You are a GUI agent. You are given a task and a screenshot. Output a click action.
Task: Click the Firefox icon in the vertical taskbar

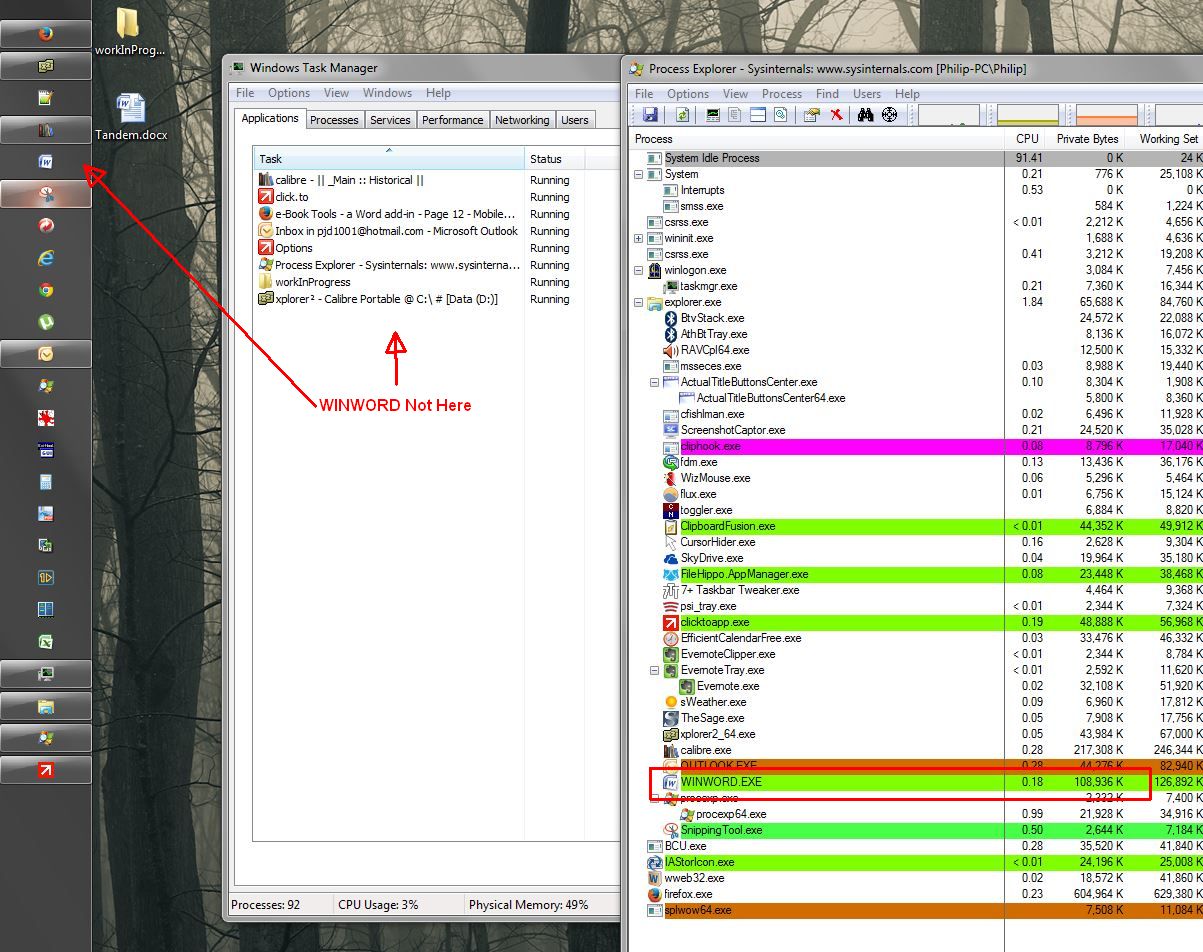(45, 33)
